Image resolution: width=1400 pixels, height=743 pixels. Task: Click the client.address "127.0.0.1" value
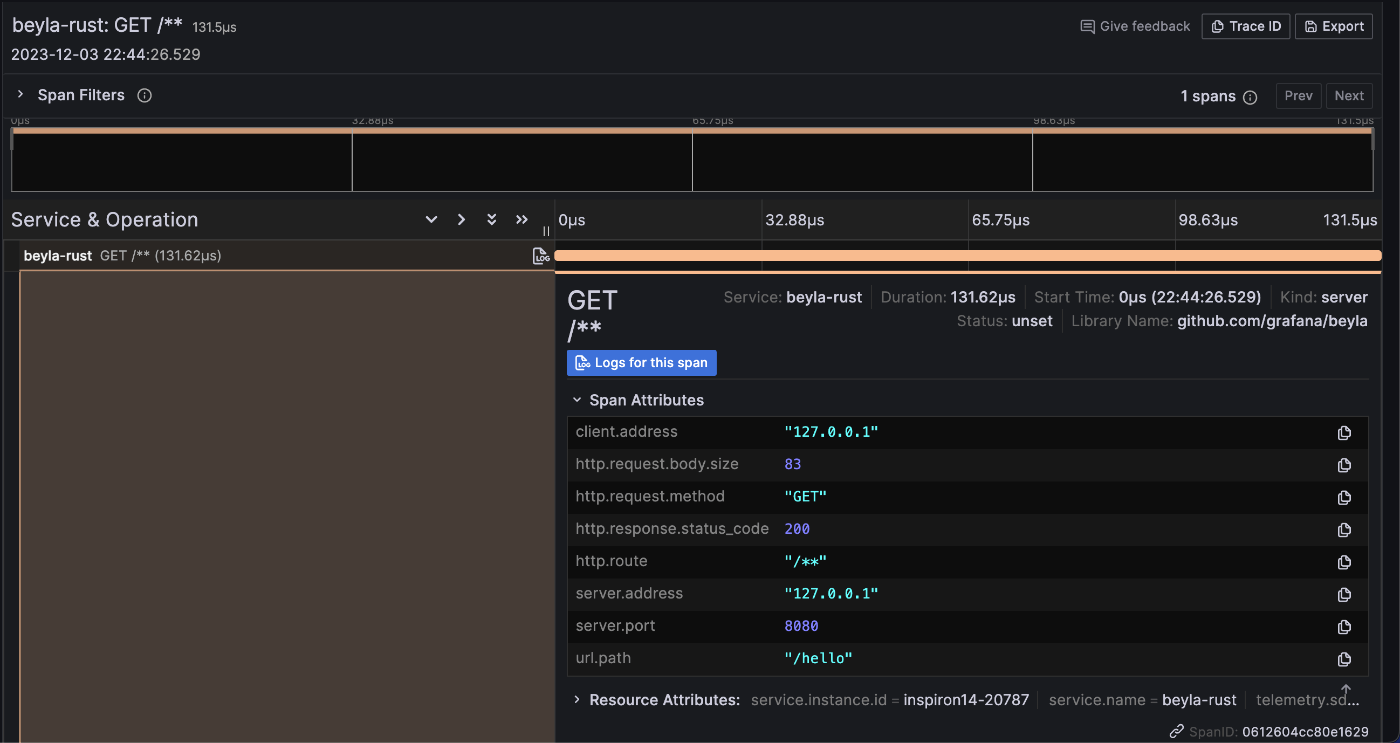[831, 432]
